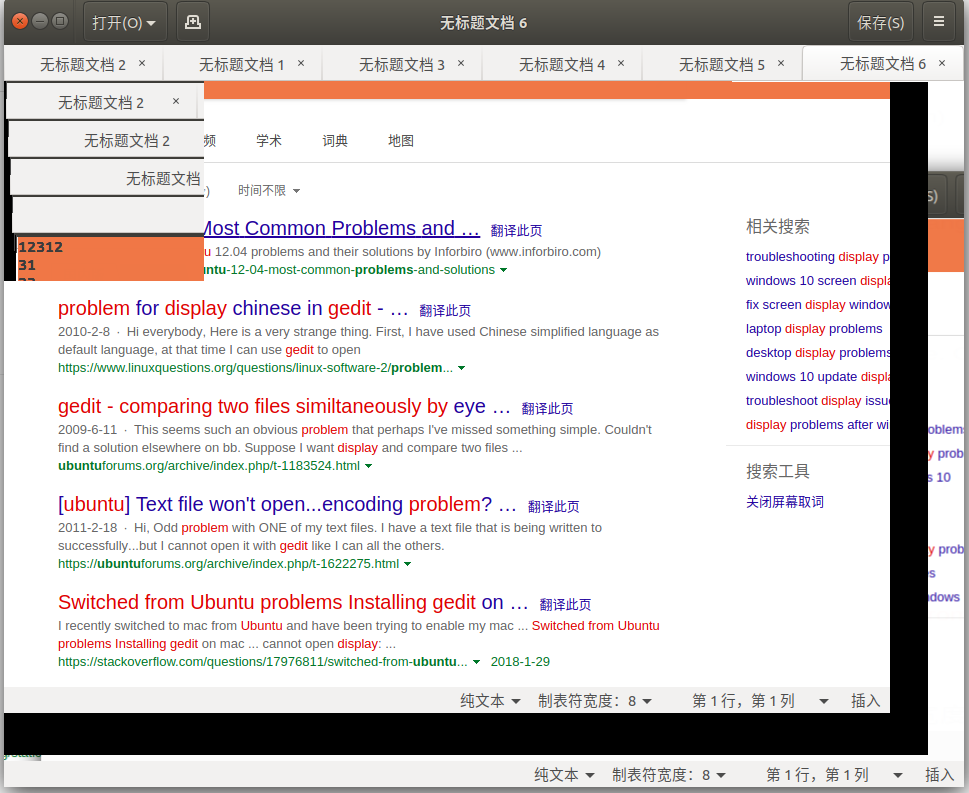Close the gedit window with the red button
The image size is (969, 793).
(20, 22)
